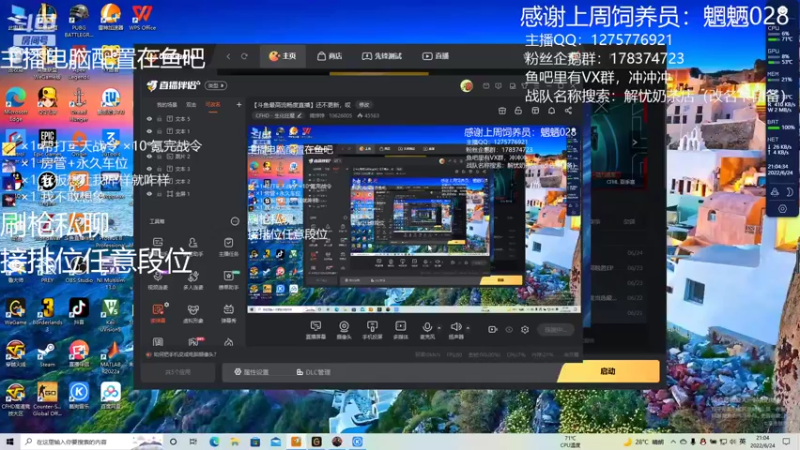Image resolution: width=800 pixels, height=450 pixels.
Task: Lock the 文本 1 layer
Action: tap(159, 132)
